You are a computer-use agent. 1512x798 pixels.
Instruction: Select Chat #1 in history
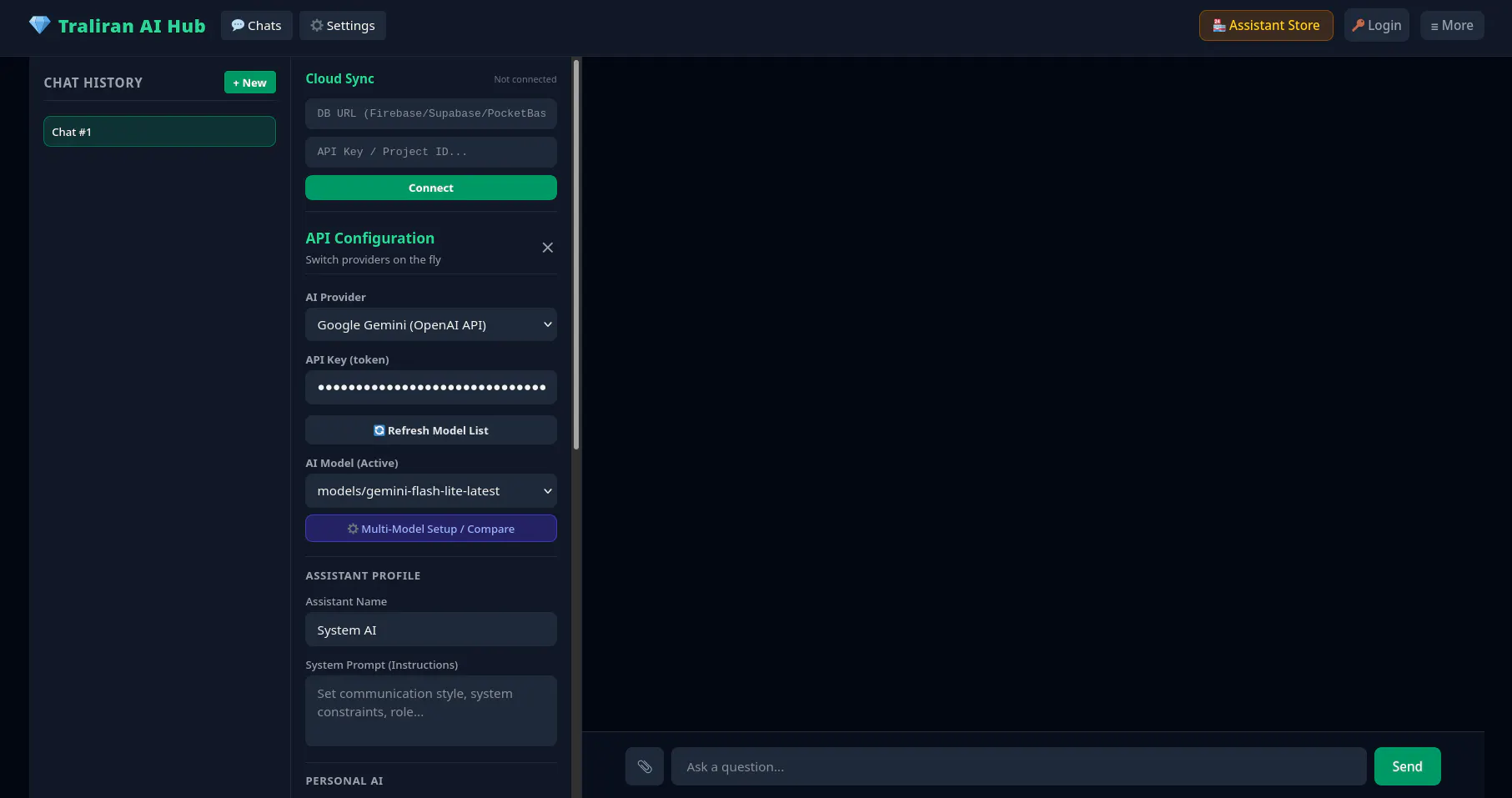click(x=159, y=132)
